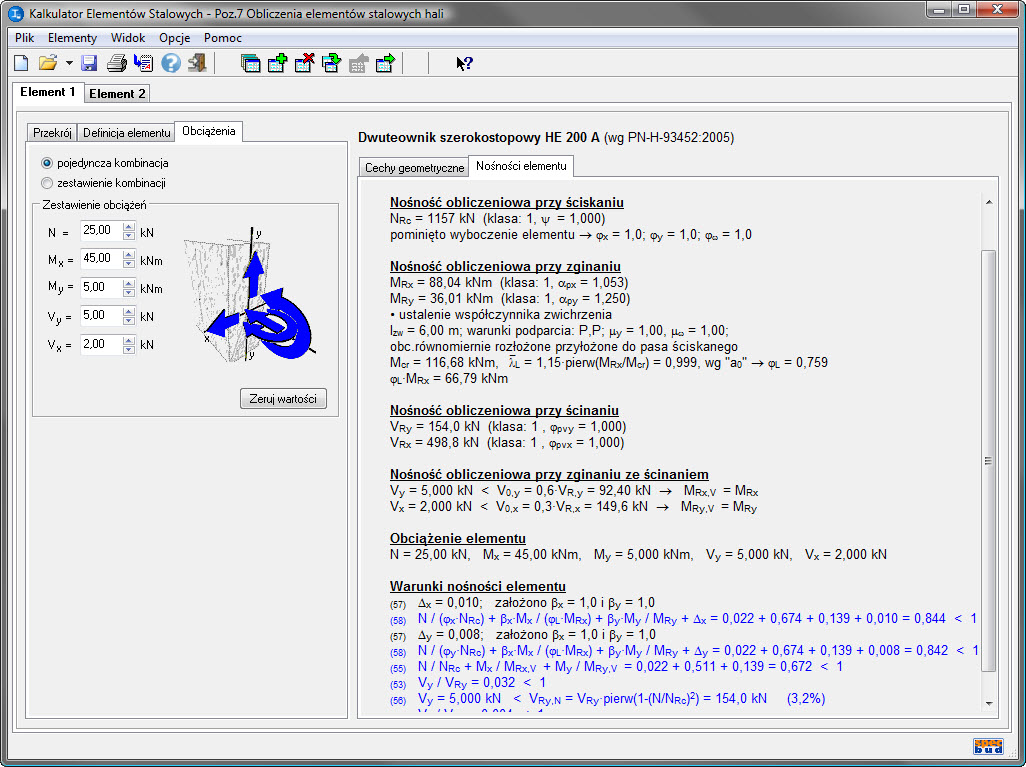The image size is (1026, 767).
Task: Select 'pojedyncza kombinacja' radio button
Action: click(47, 163)
